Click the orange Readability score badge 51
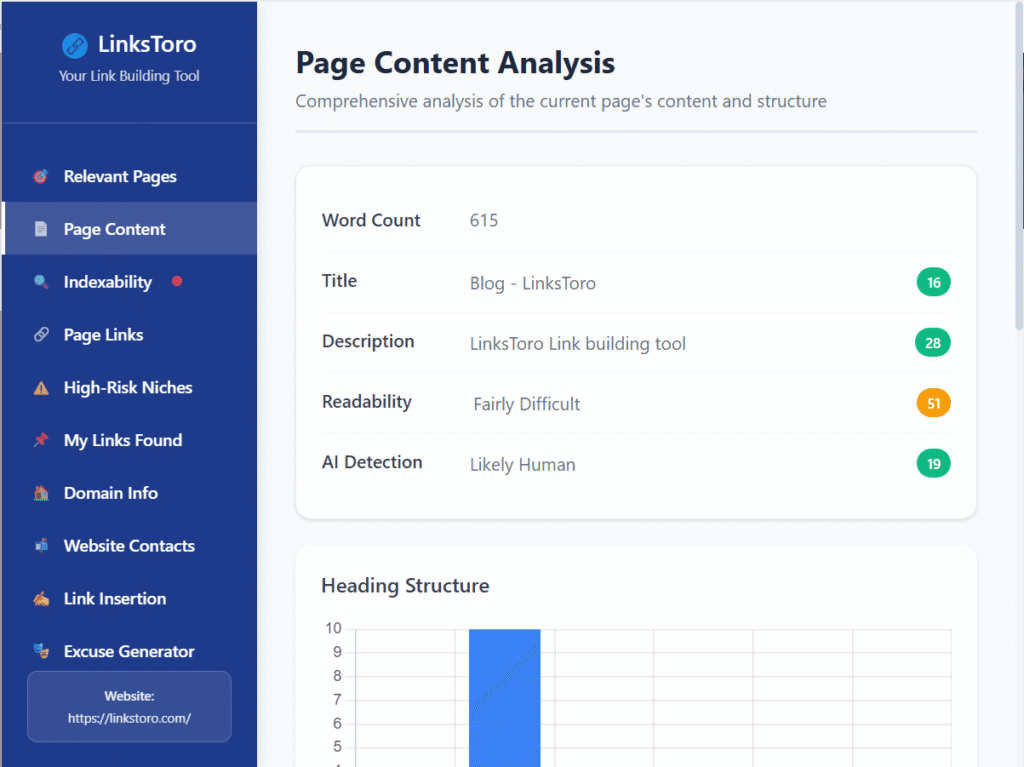Viewport: 1024px width, 767px height. [933, 403]
